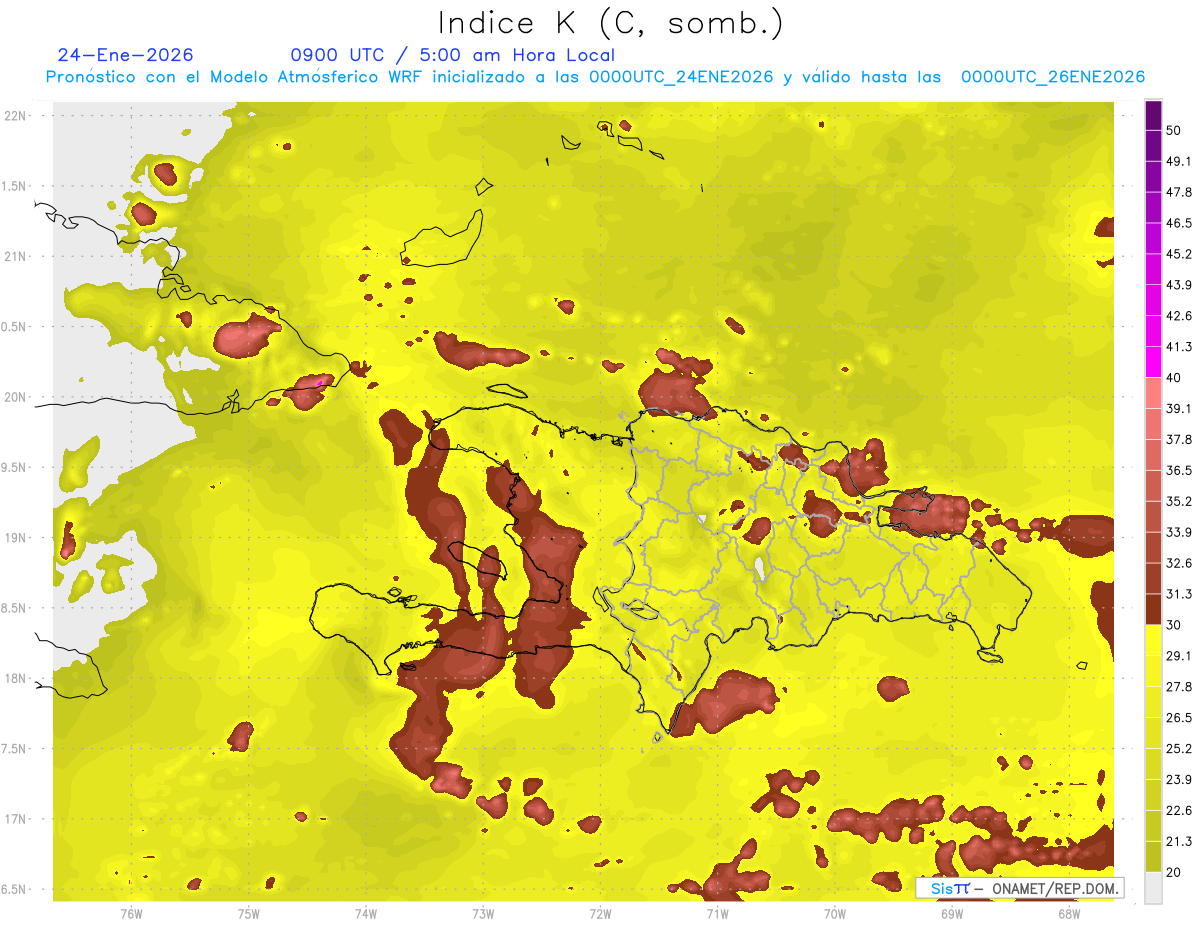Click the '22N' latitude label
1200x927 pixels.
[x=15, y=116]
